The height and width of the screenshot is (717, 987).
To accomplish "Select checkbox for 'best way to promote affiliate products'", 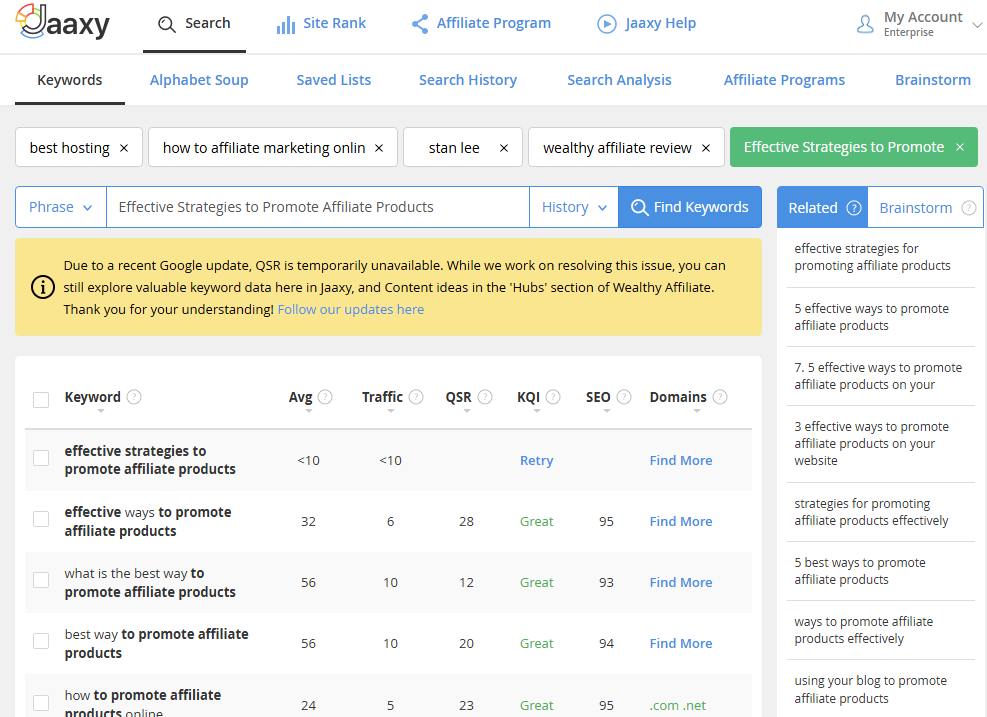I will coord(41,641).
